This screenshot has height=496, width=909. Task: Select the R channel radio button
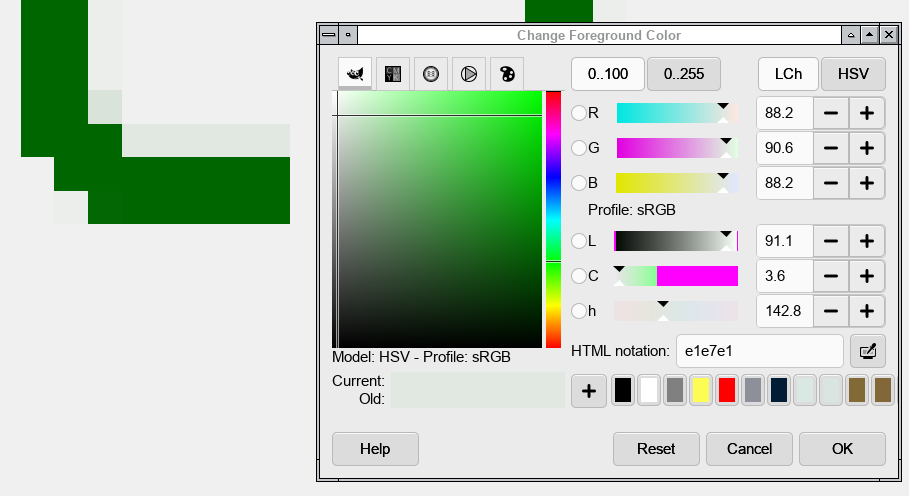[x=579, y=114]
